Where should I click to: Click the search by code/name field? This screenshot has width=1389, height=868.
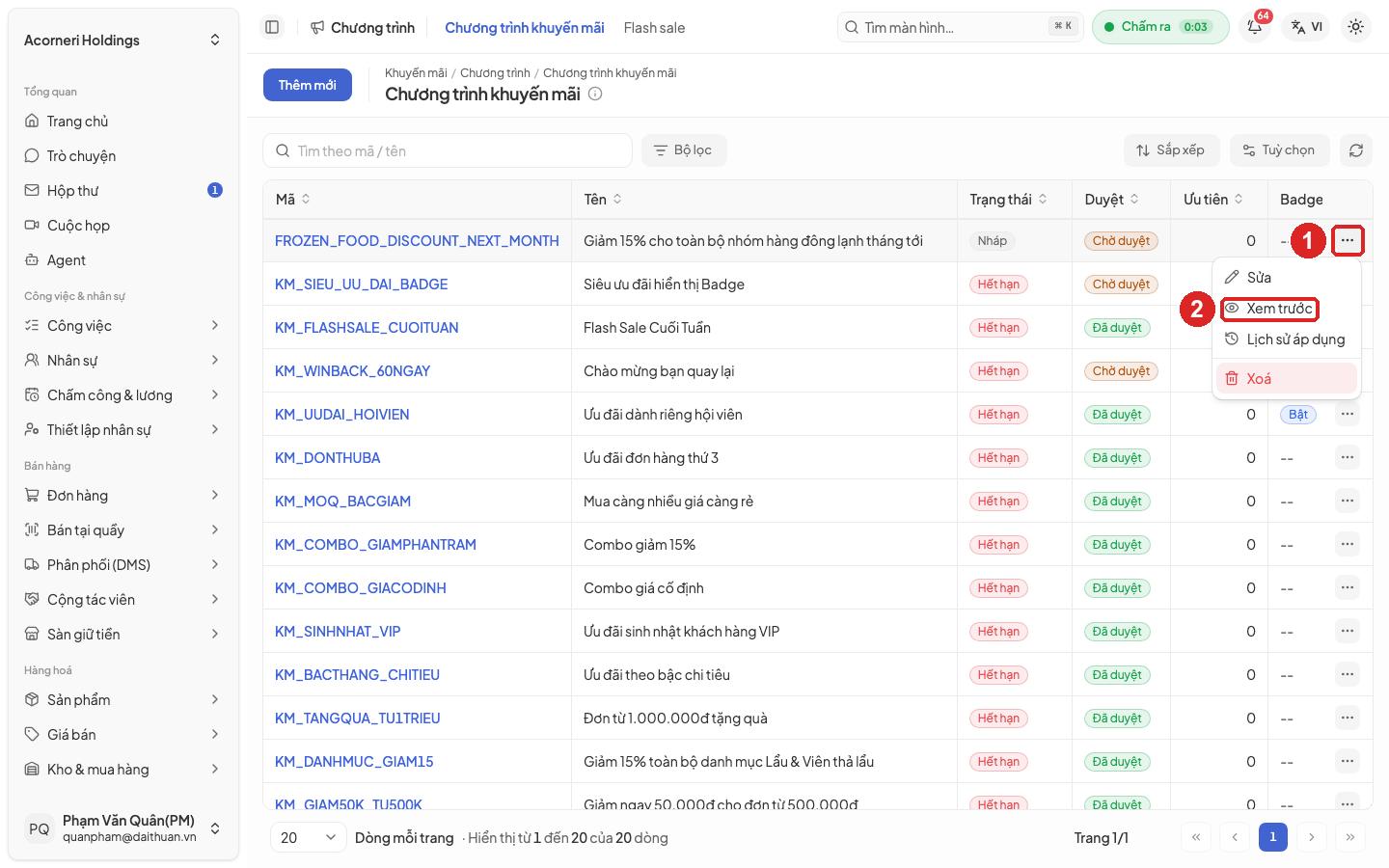448,150
